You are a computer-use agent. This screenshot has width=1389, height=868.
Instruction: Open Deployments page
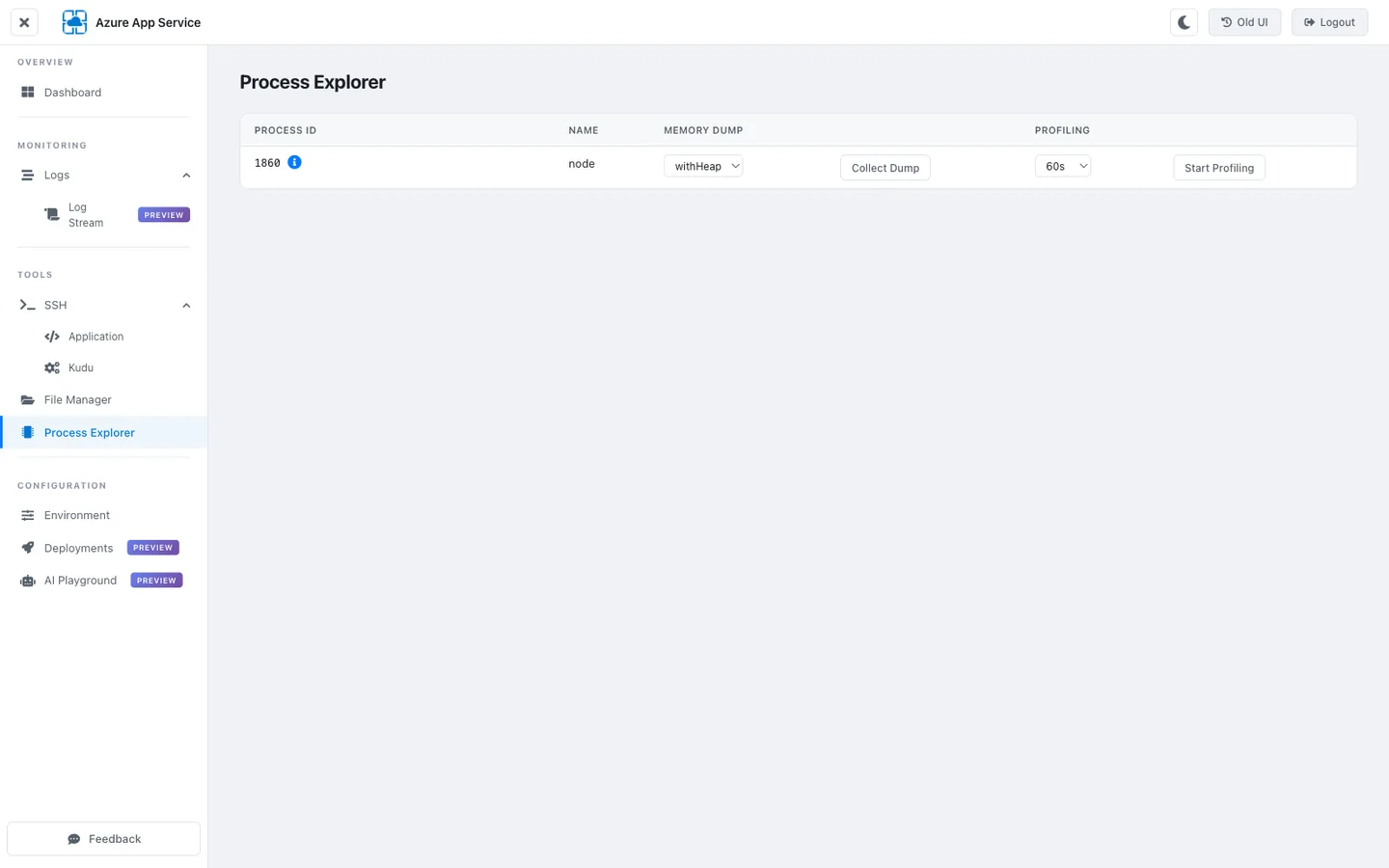(104, 548)
